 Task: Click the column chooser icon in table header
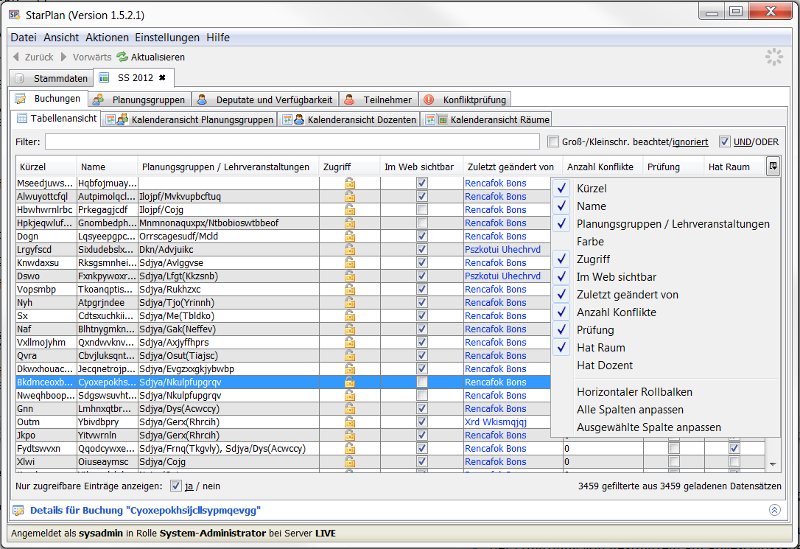773,166
